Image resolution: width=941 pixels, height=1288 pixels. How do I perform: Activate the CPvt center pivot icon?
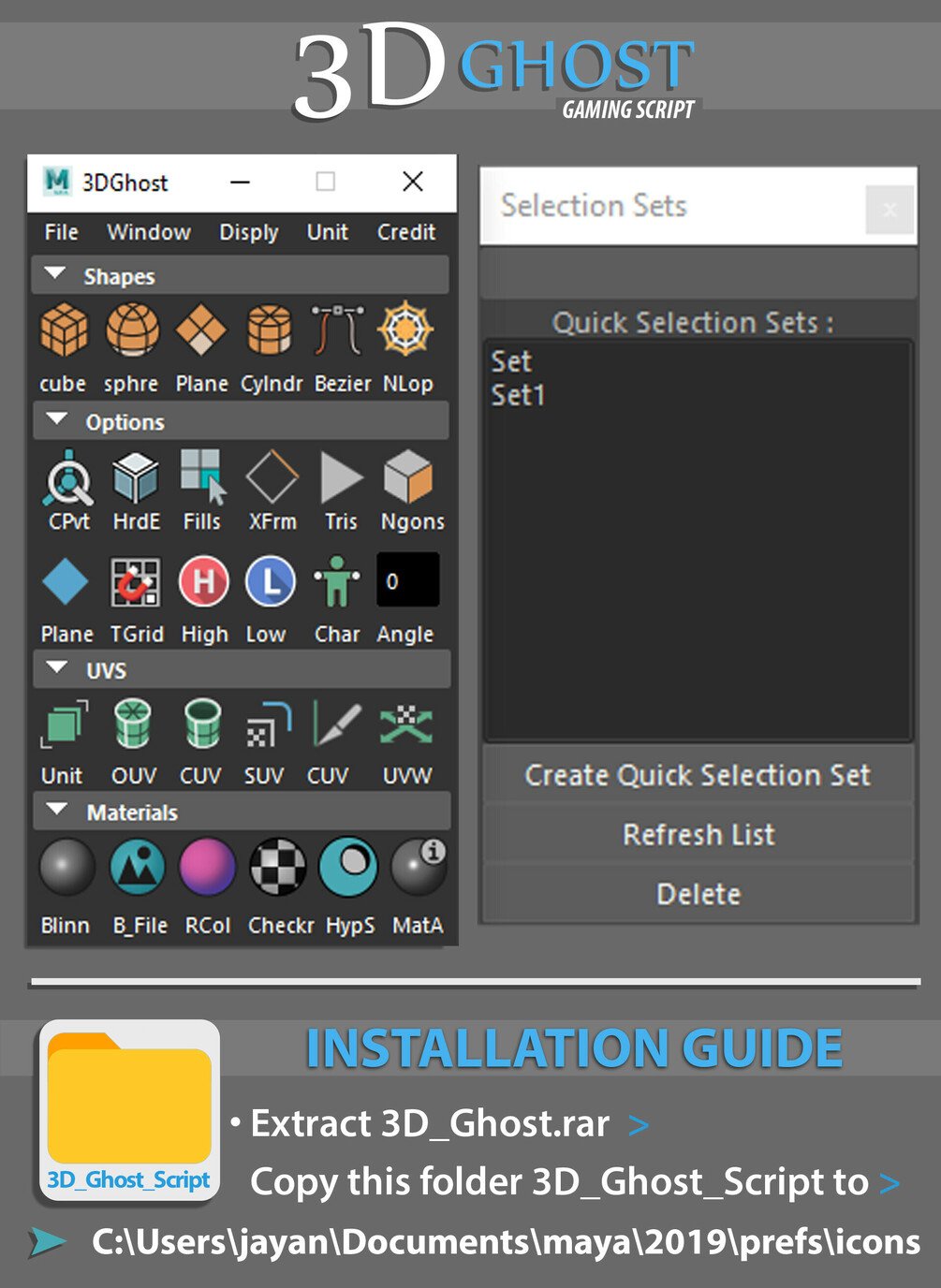pyautogui.click(x=68, y=477)
